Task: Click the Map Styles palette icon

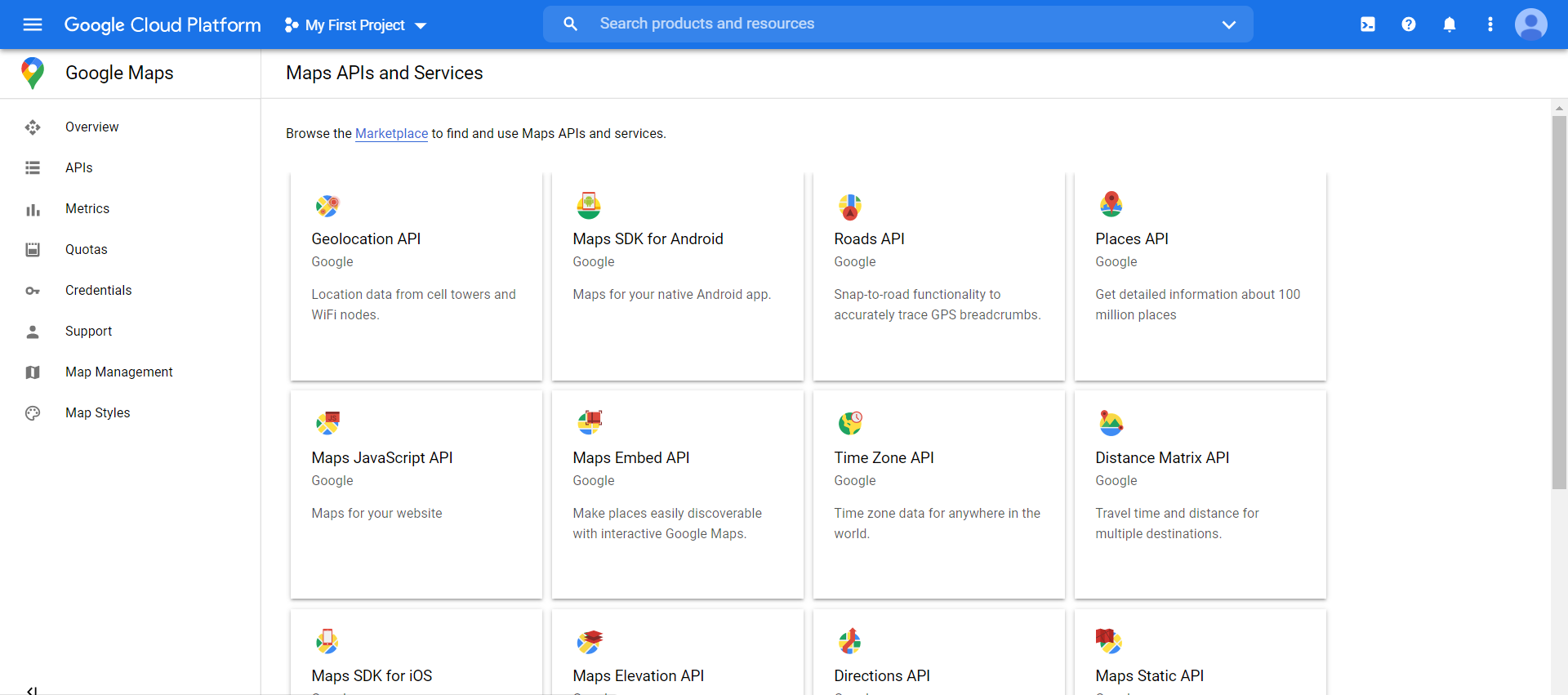Action: click(x=33, y=413)
